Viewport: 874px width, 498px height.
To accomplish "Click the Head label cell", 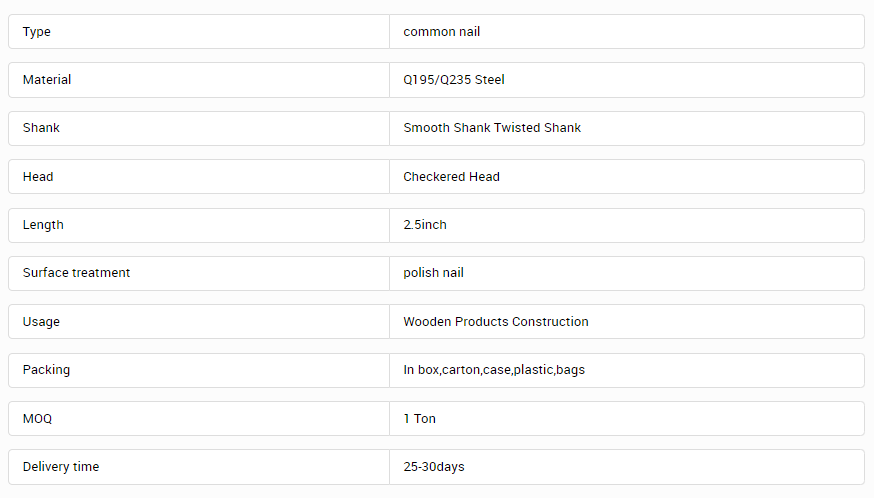I will click(198, 177).
